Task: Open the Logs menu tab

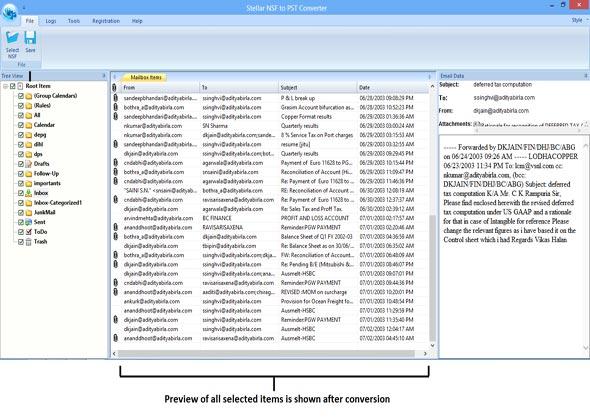Action: click(51, 21)
